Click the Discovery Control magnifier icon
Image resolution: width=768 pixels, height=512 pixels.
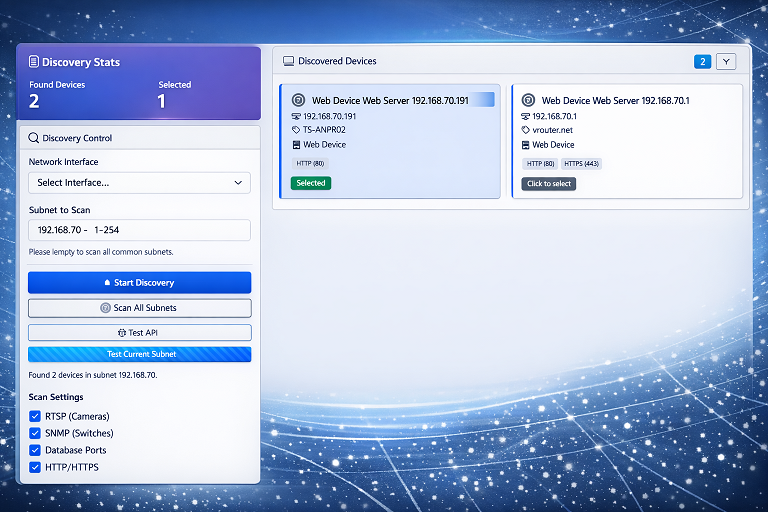[x=34, y=138]
